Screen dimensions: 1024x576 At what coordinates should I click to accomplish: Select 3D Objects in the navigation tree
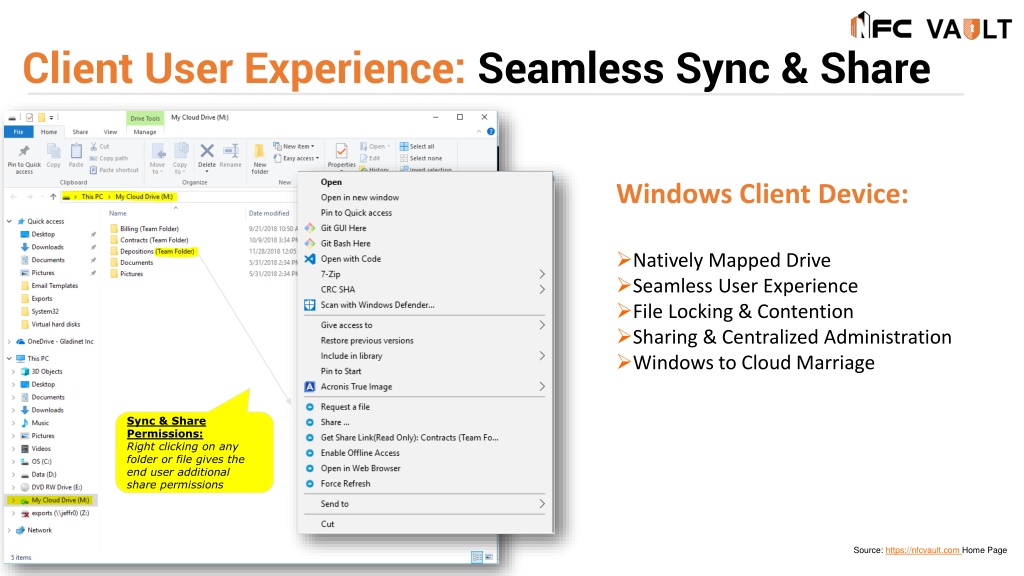click(46, 372)
